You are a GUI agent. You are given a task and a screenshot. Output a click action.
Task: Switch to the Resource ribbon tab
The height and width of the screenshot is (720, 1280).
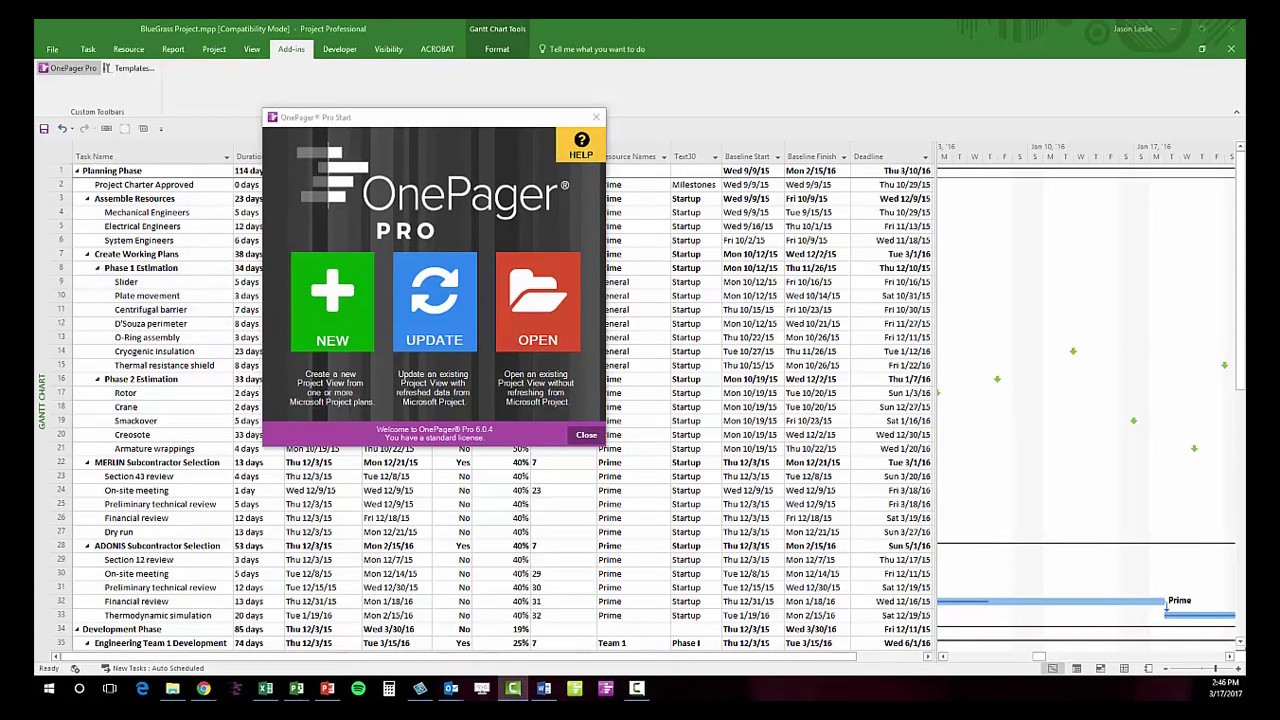(x=128, y=49)
